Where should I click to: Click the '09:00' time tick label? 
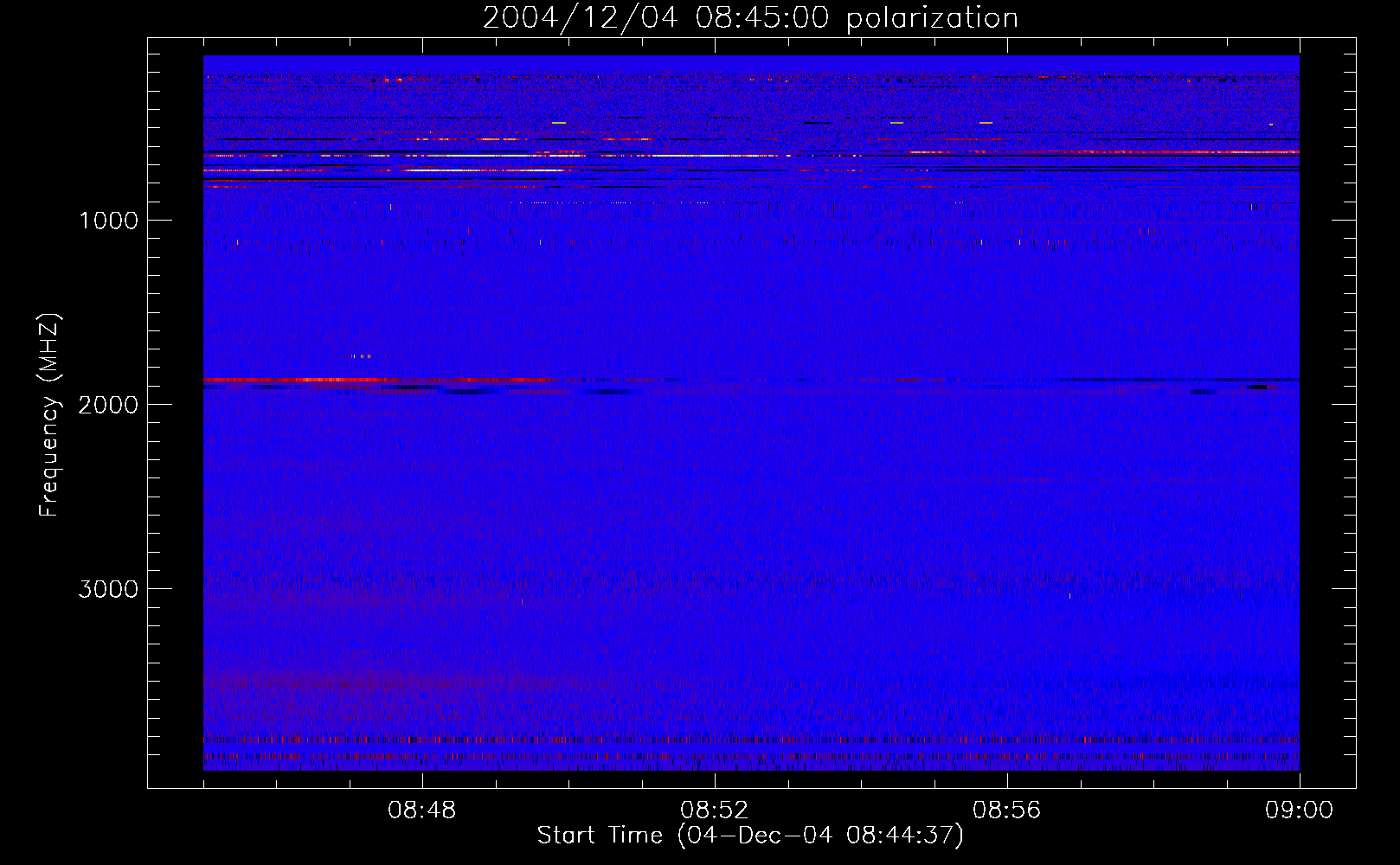tap(1300, 811)
